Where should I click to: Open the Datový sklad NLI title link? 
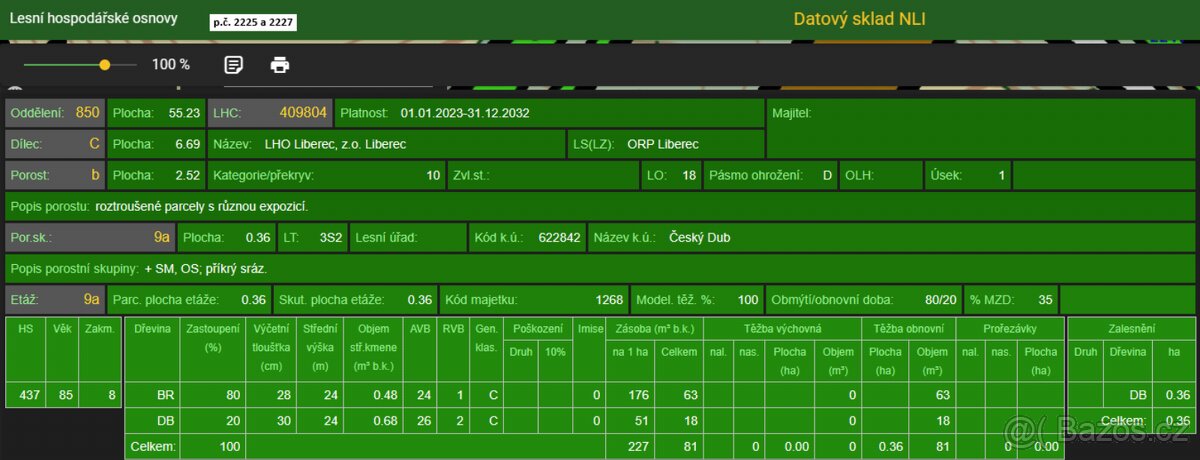866,19
